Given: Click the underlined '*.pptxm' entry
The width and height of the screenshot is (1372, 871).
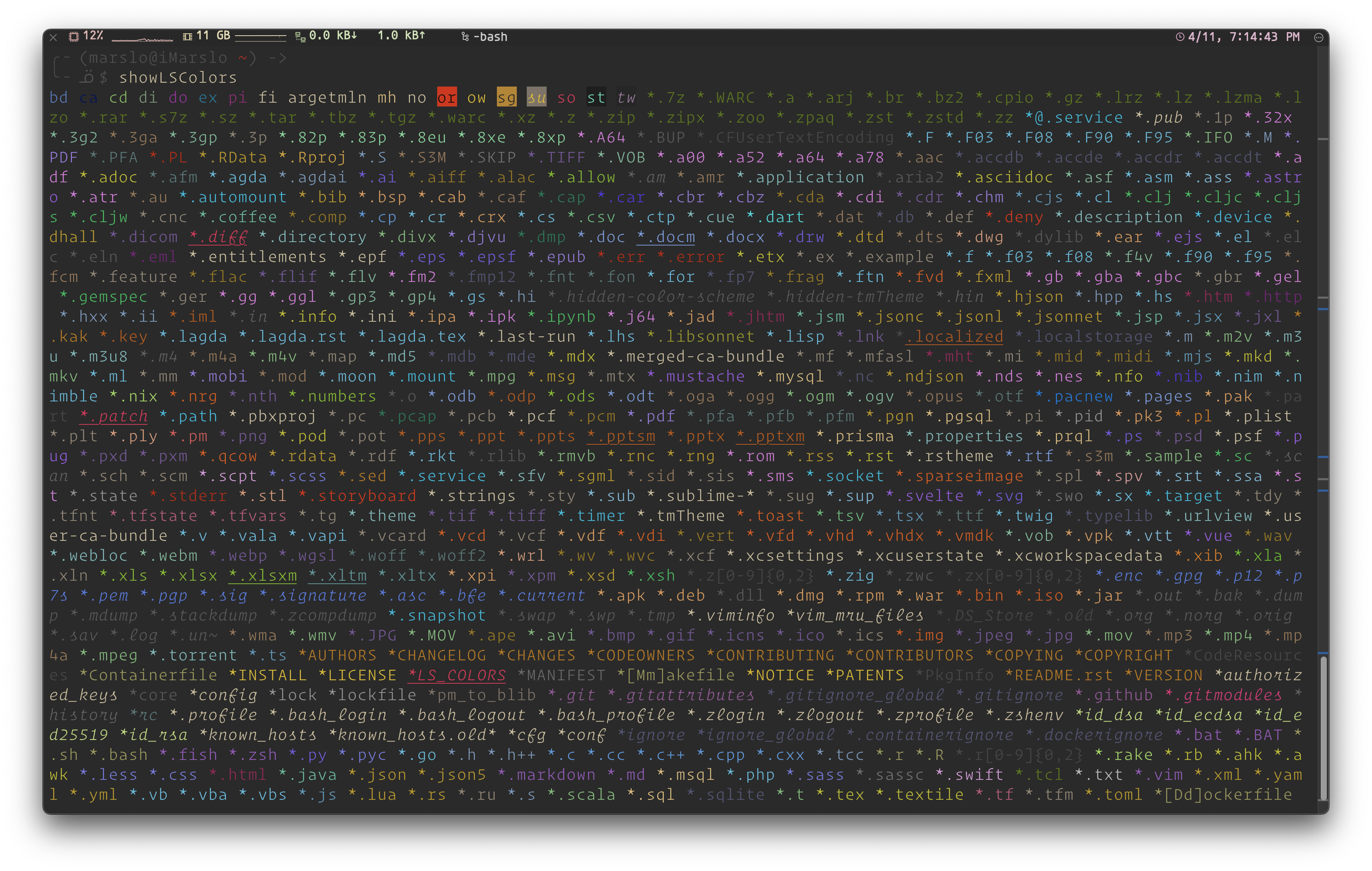Looking at the screenshot, I should [x=770, y=436].
